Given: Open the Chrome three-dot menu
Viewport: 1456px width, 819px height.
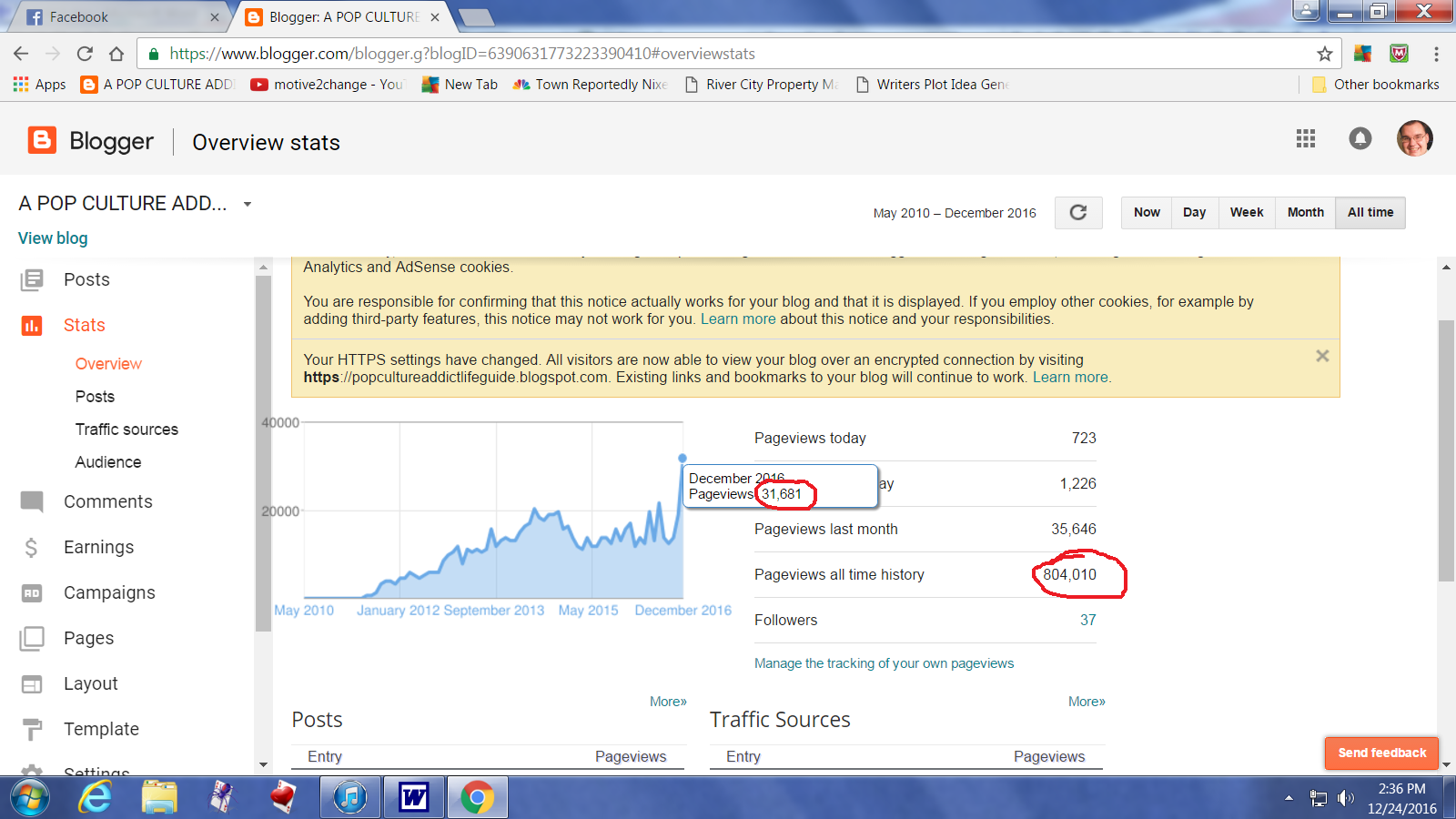Looking at the screenshot, I should click(1436, 54).
